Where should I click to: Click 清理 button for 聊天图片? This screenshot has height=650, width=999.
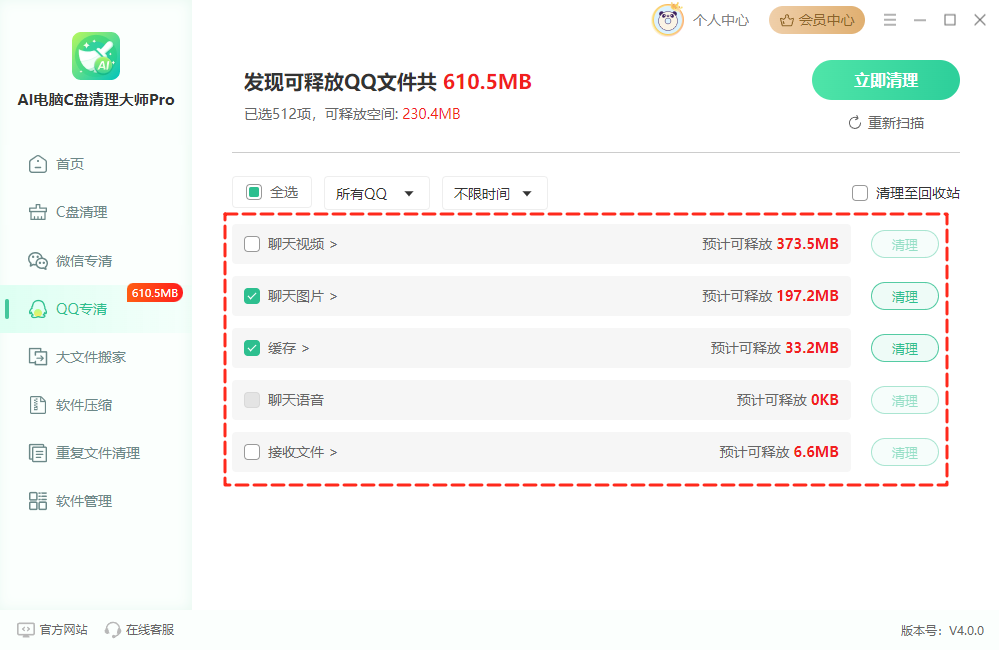(x=905, y=296)
